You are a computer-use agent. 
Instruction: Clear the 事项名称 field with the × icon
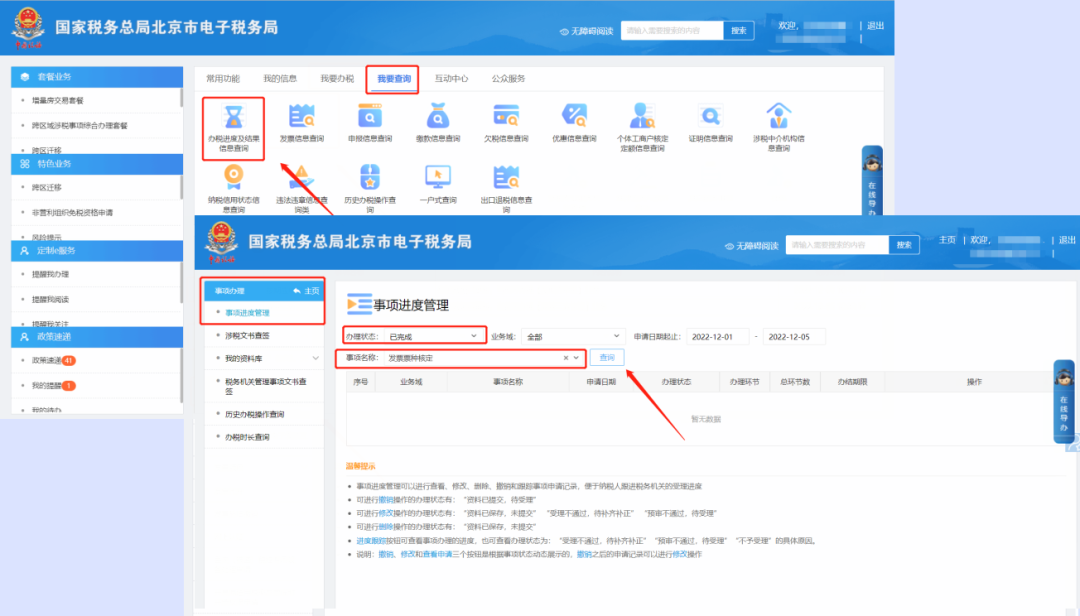(565, 358)
